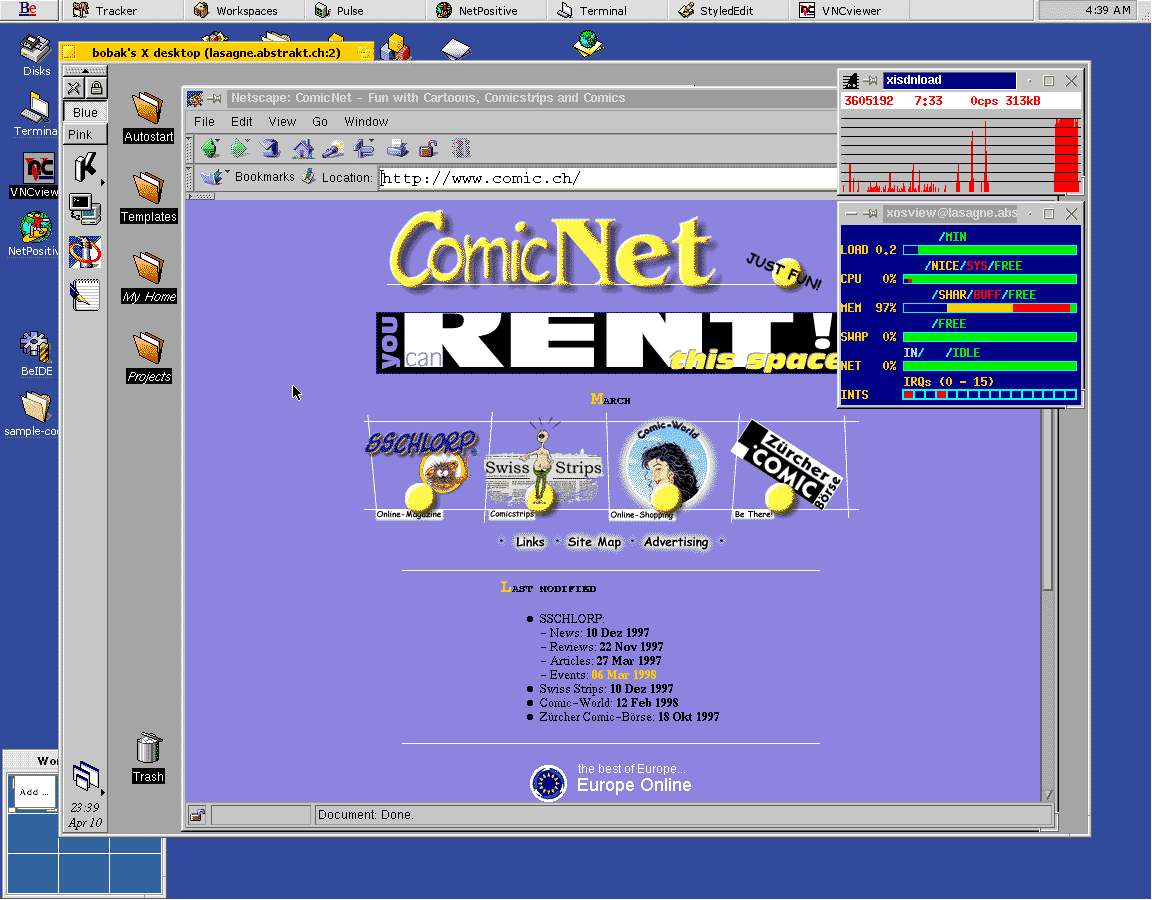Go to the Home page in Netscape
The image size is (1152, 900).
pos(303,148)
